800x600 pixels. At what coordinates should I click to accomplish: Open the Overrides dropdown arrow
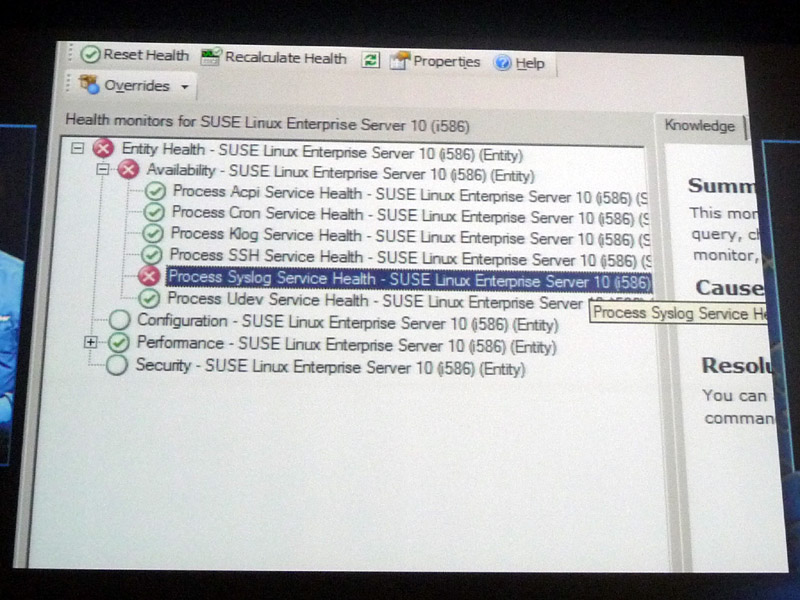184,87
